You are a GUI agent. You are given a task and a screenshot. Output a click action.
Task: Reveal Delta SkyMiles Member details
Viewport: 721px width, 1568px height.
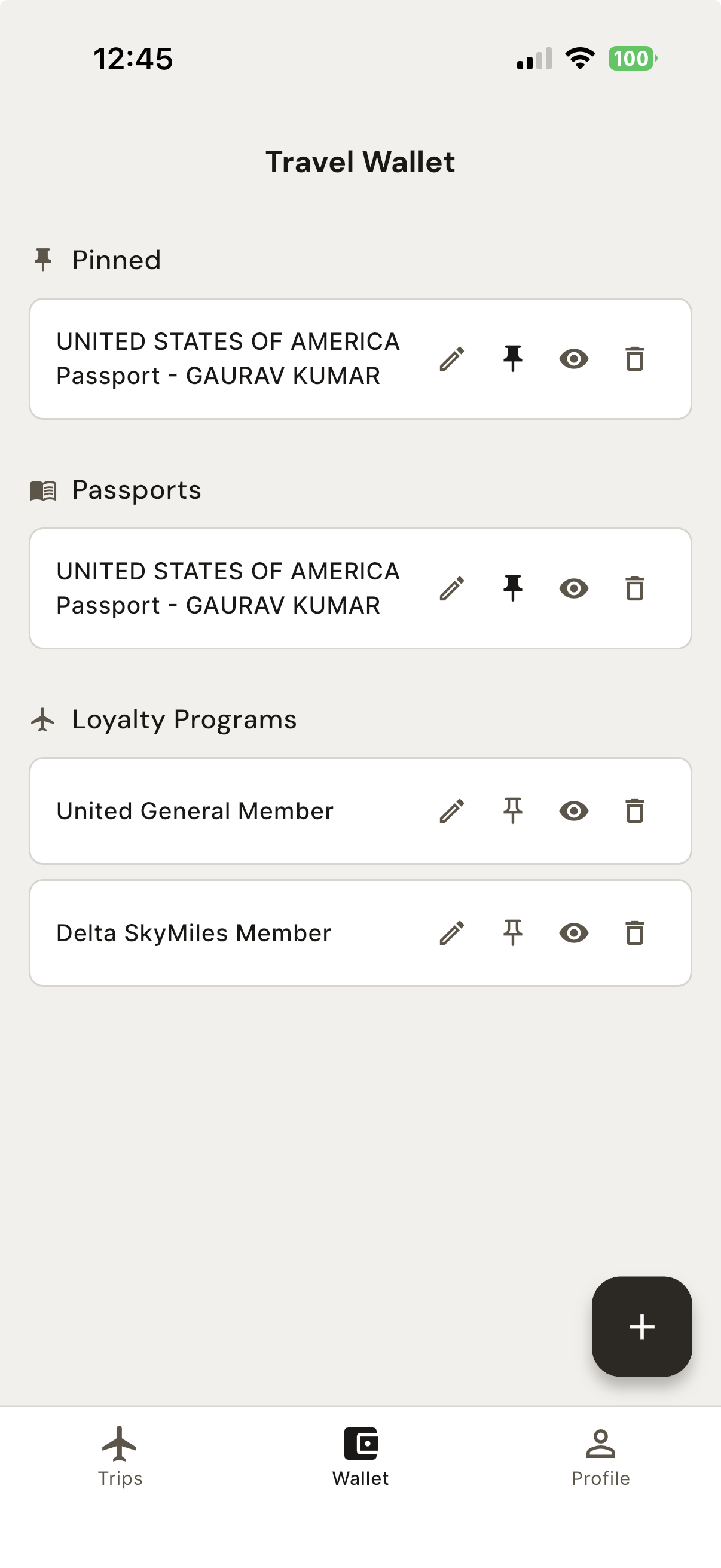pyautogui.click(x=573, y=932)
